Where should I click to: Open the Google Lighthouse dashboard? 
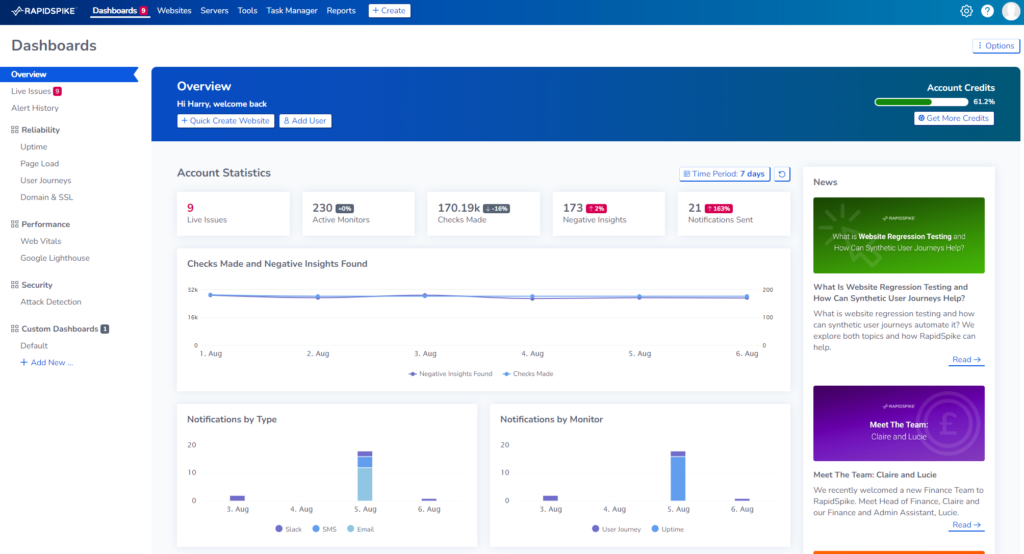[55, 258]
